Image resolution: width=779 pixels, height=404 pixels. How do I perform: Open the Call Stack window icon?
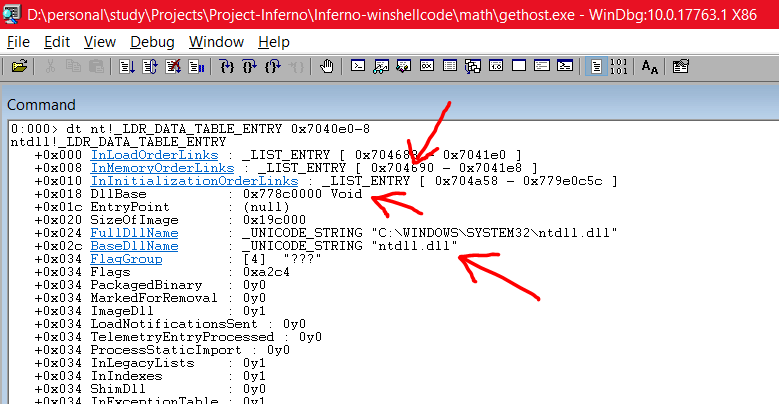473,66
